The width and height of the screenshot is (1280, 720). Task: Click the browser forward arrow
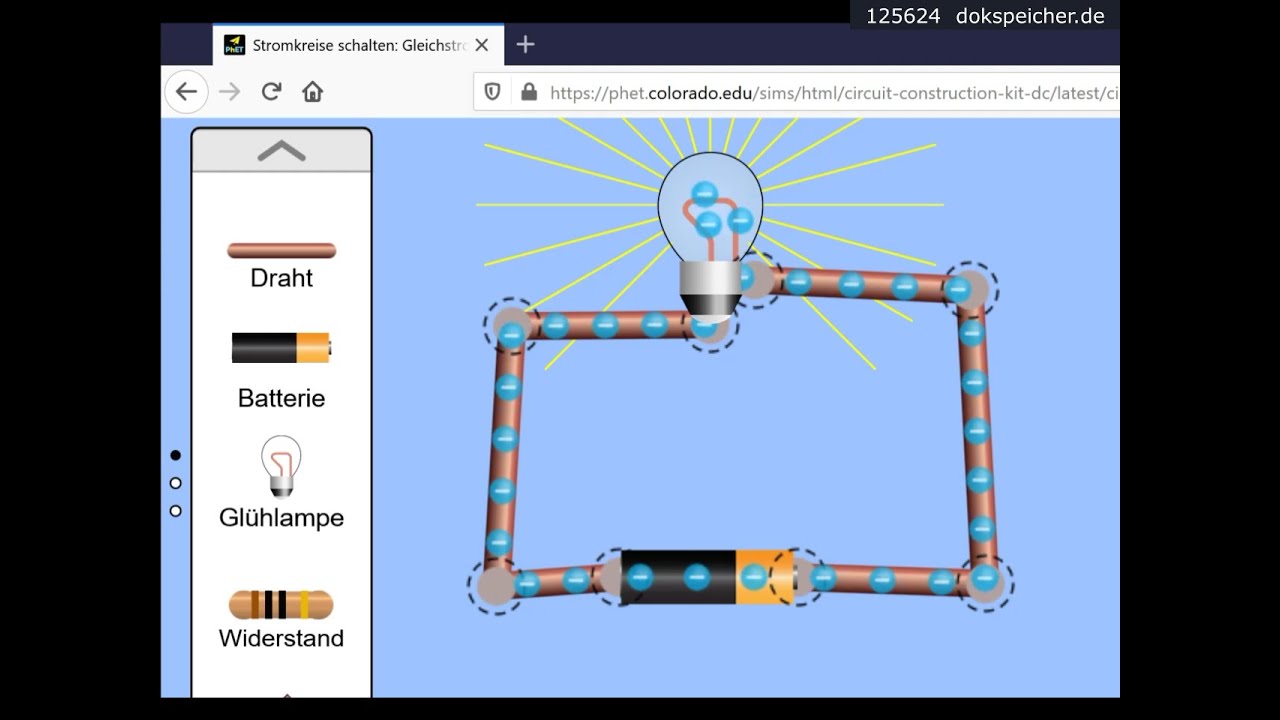tap(229, 92)
